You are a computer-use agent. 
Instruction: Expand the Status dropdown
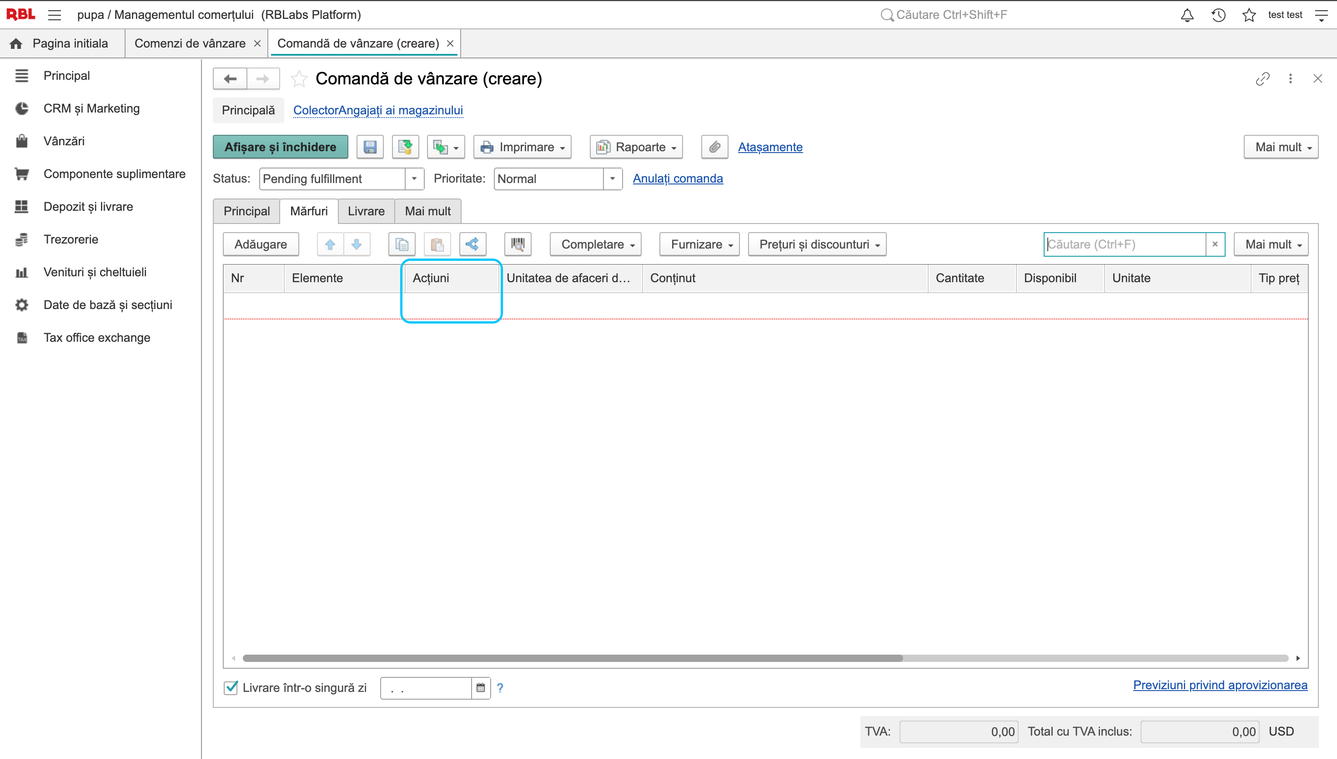(414, 179)
